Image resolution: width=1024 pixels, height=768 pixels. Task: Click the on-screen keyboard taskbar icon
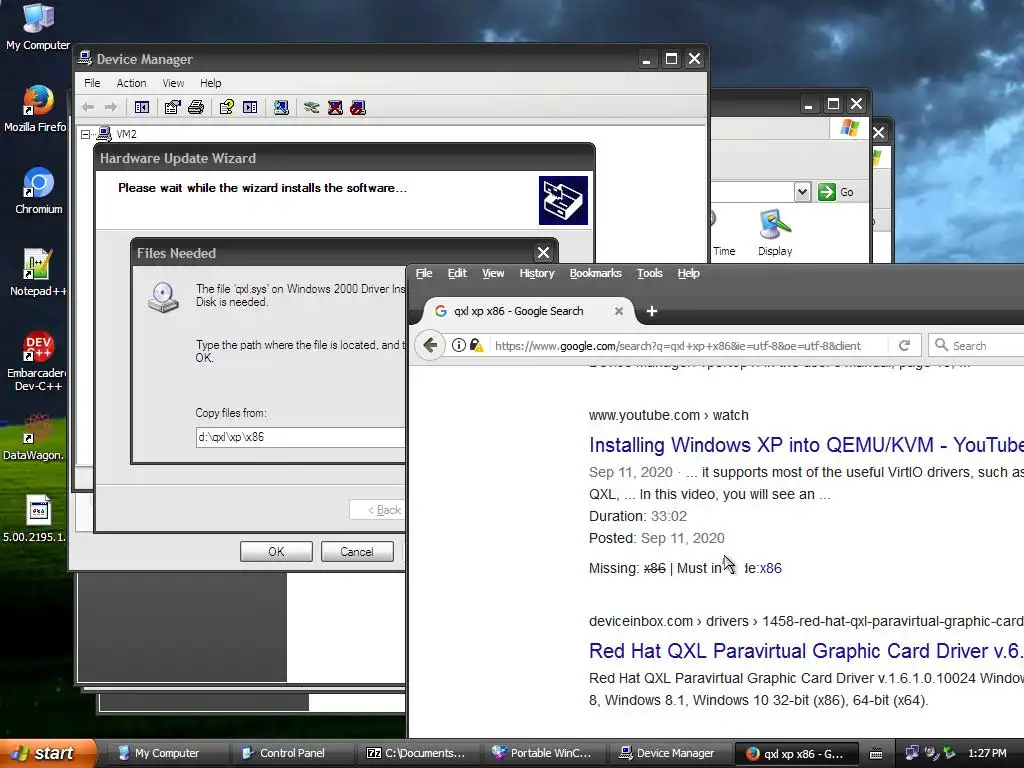click(x=876, y=754)
